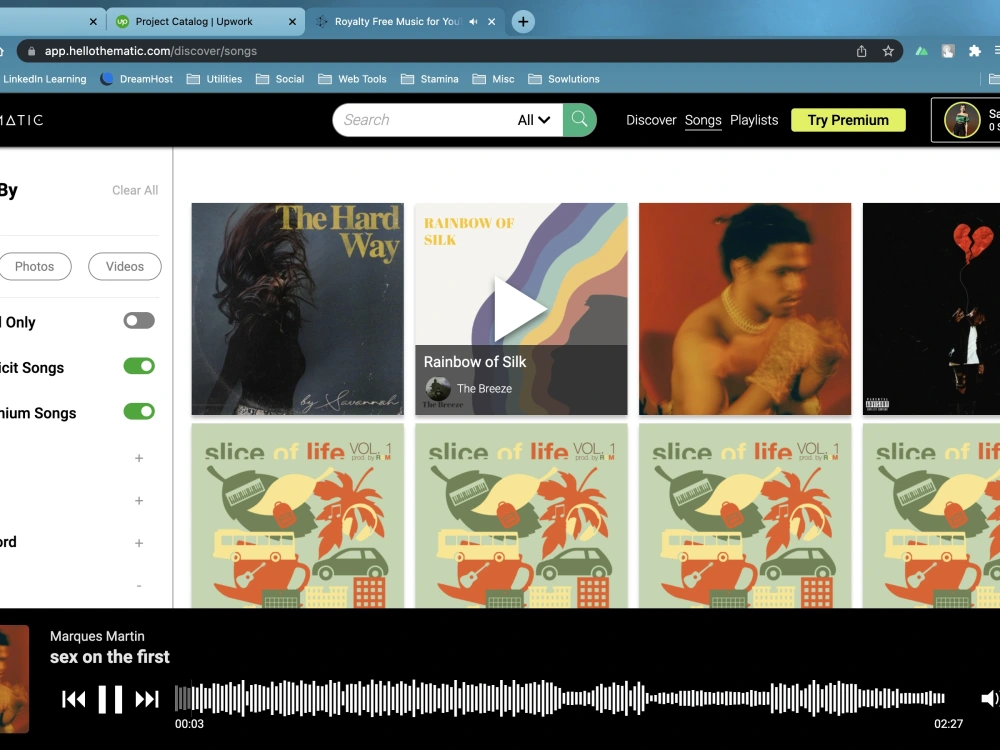Seek within the song waveform

(x=559, y=698)
